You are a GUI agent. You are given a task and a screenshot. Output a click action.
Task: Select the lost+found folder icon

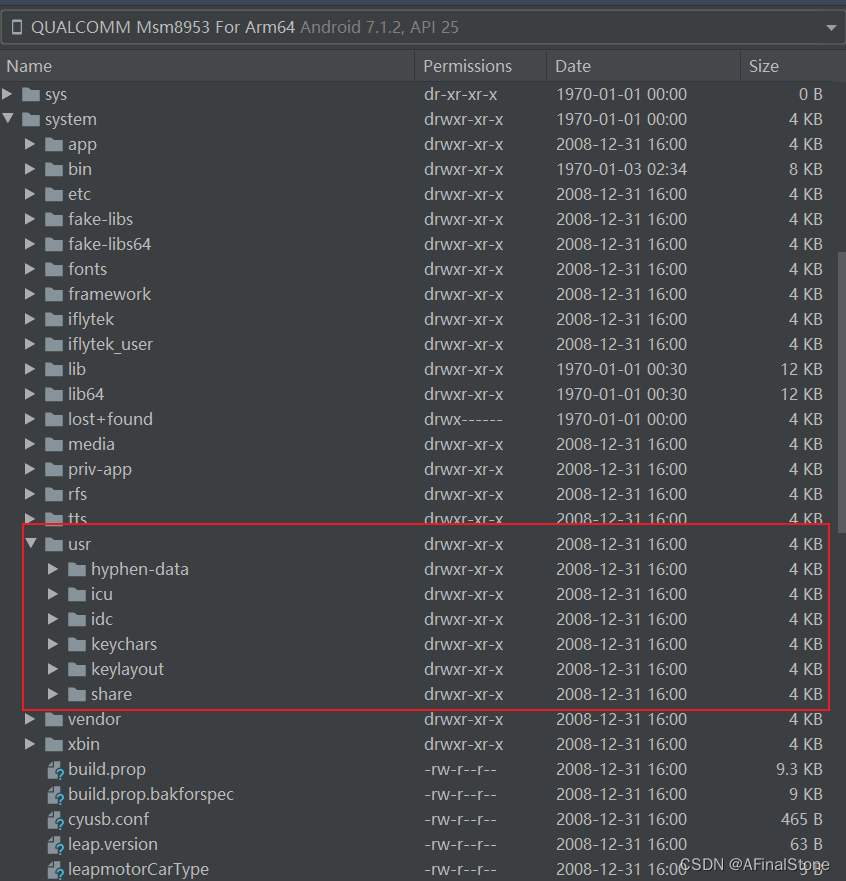tap(54, 419)
